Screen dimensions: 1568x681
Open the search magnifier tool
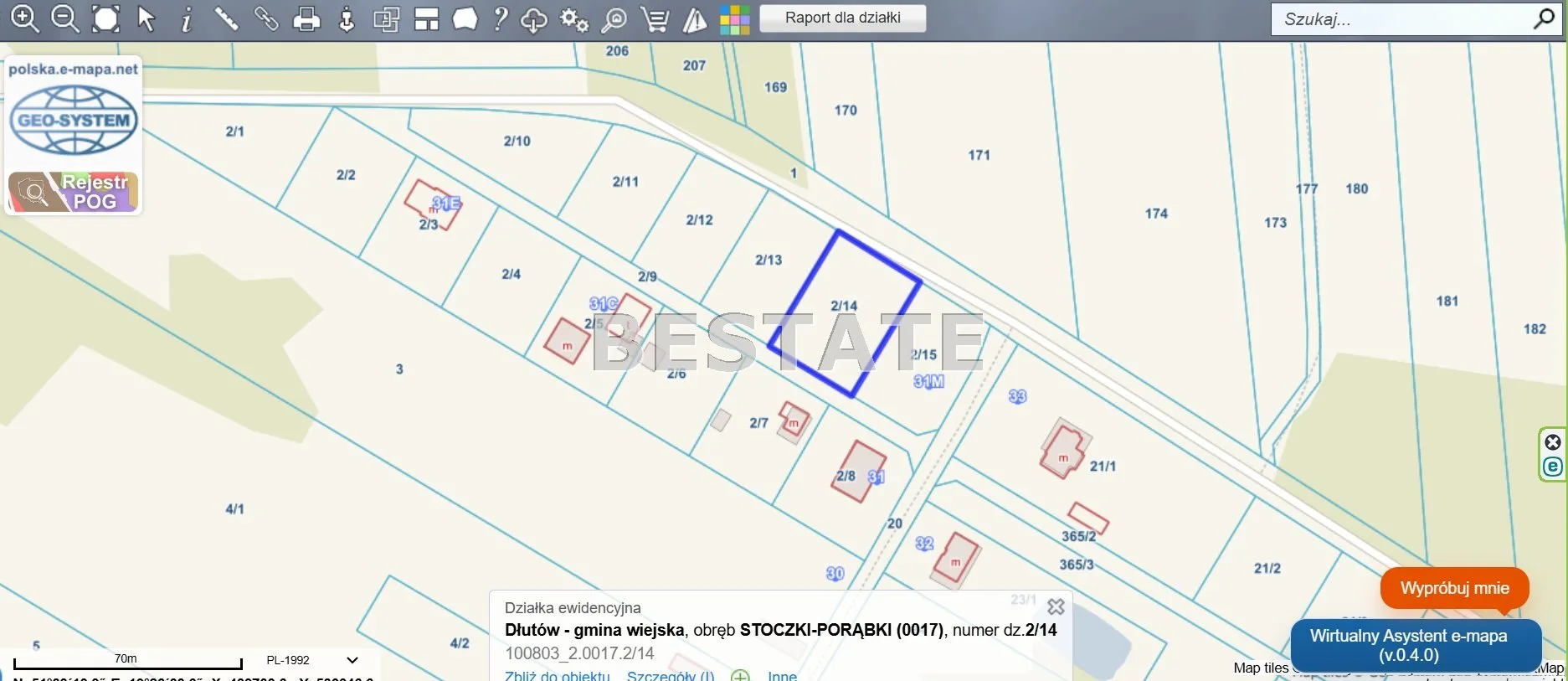pos(614,18)
